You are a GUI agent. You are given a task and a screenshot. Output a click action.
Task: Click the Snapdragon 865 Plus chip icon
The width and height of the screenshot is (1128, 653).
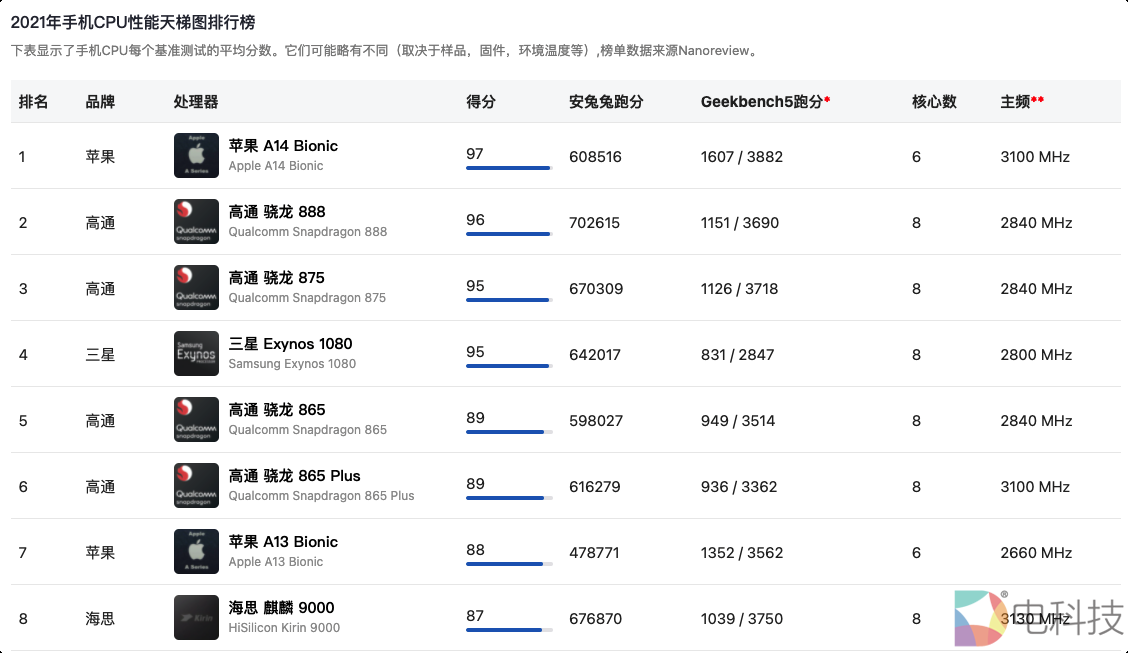(x=196, y=486)
